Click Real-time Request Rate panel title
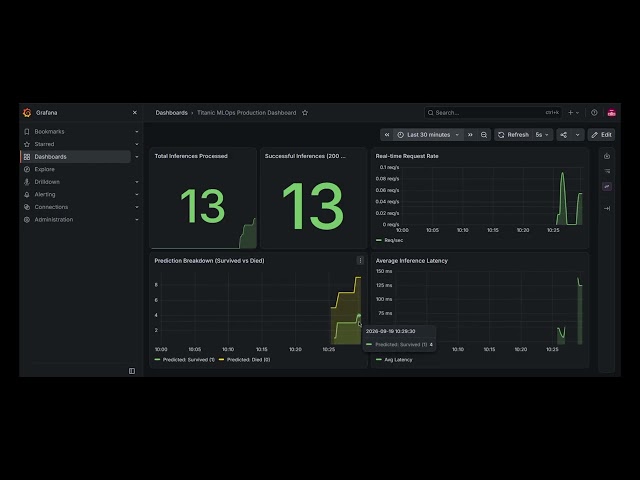640x480 pixels. tap(407, 156)
